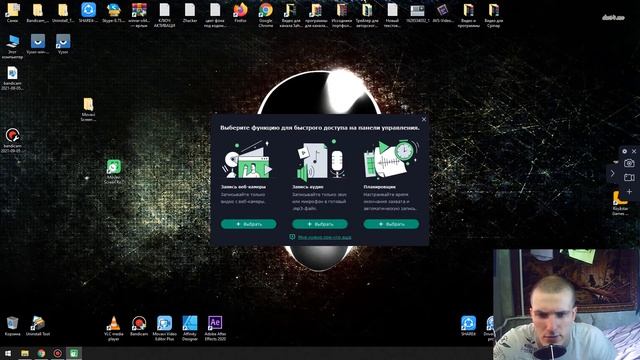The width and height of the screenshot is (640, 360).
Task: Choose the audio recording function button
Action: click(320, 224)
